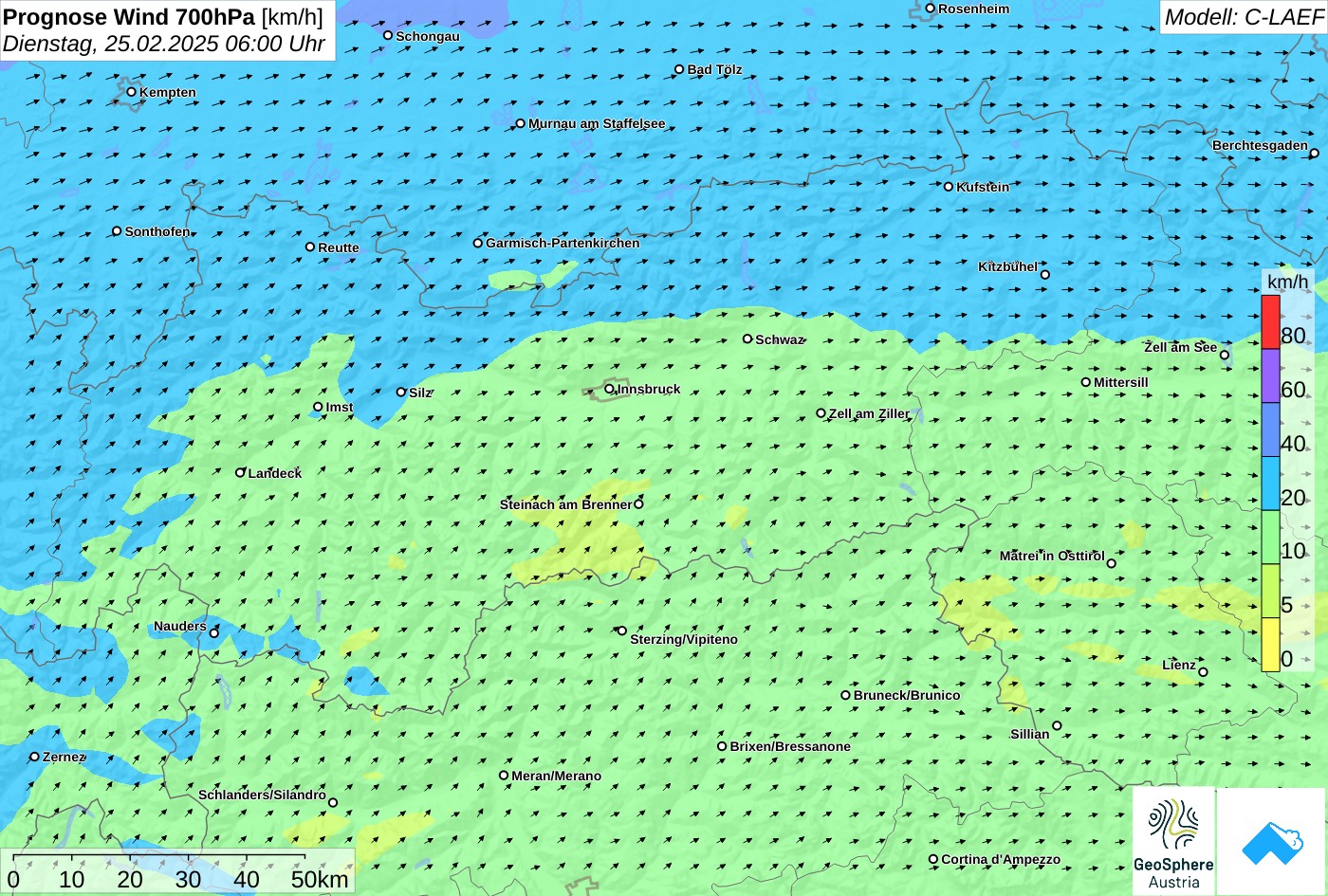
Task: Click the Innsbruck city marker
Action: (x=609, y=389)
